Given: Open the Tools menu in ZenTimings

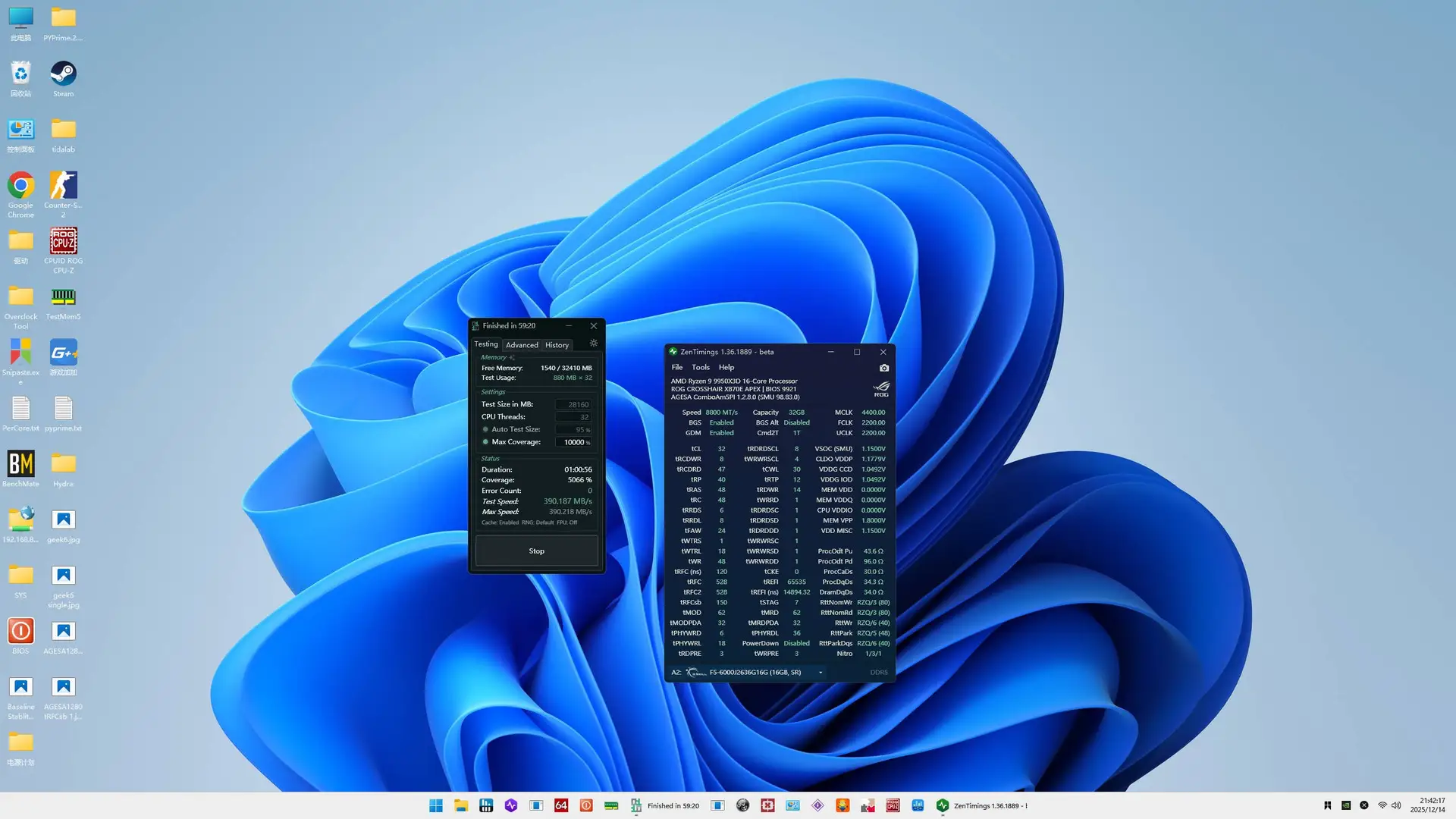Looking at the screenshot, I should coord(701,367).
